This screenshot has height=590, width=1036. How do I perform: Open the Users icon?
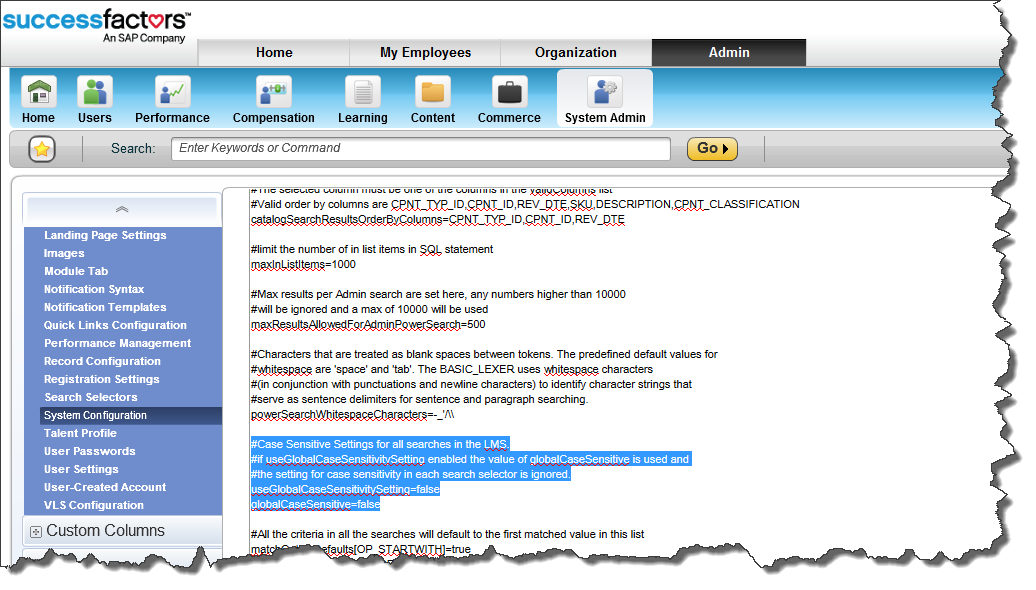coord(94,92)
